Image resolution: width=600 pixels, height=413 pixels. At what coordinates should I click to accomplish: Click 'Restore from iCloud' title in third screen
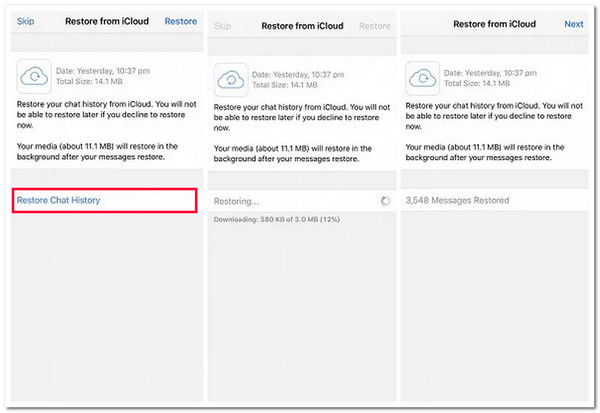[494, 24]
